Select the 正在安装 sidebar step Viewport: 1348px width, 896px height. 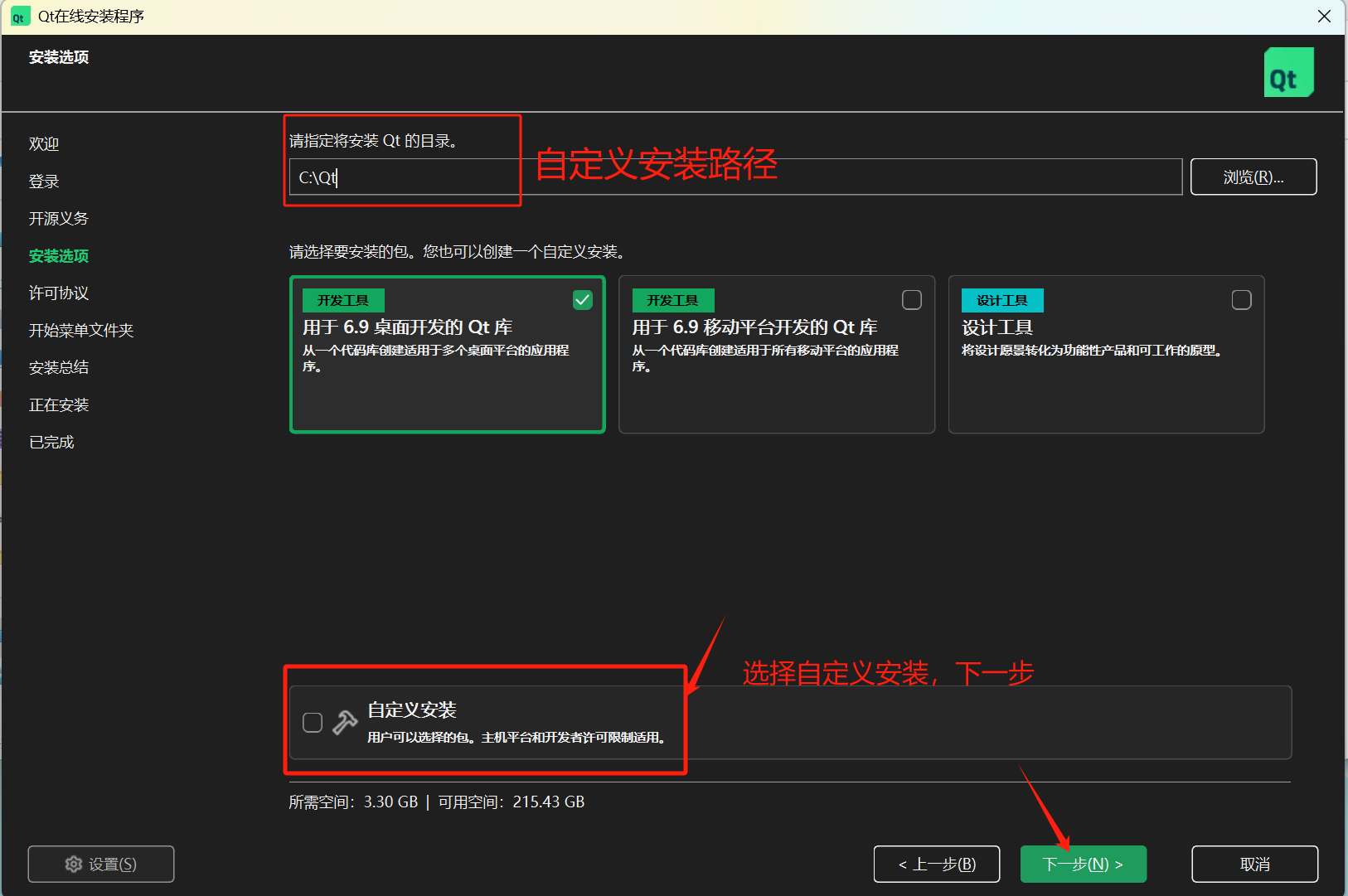click(x=59, y=404)
